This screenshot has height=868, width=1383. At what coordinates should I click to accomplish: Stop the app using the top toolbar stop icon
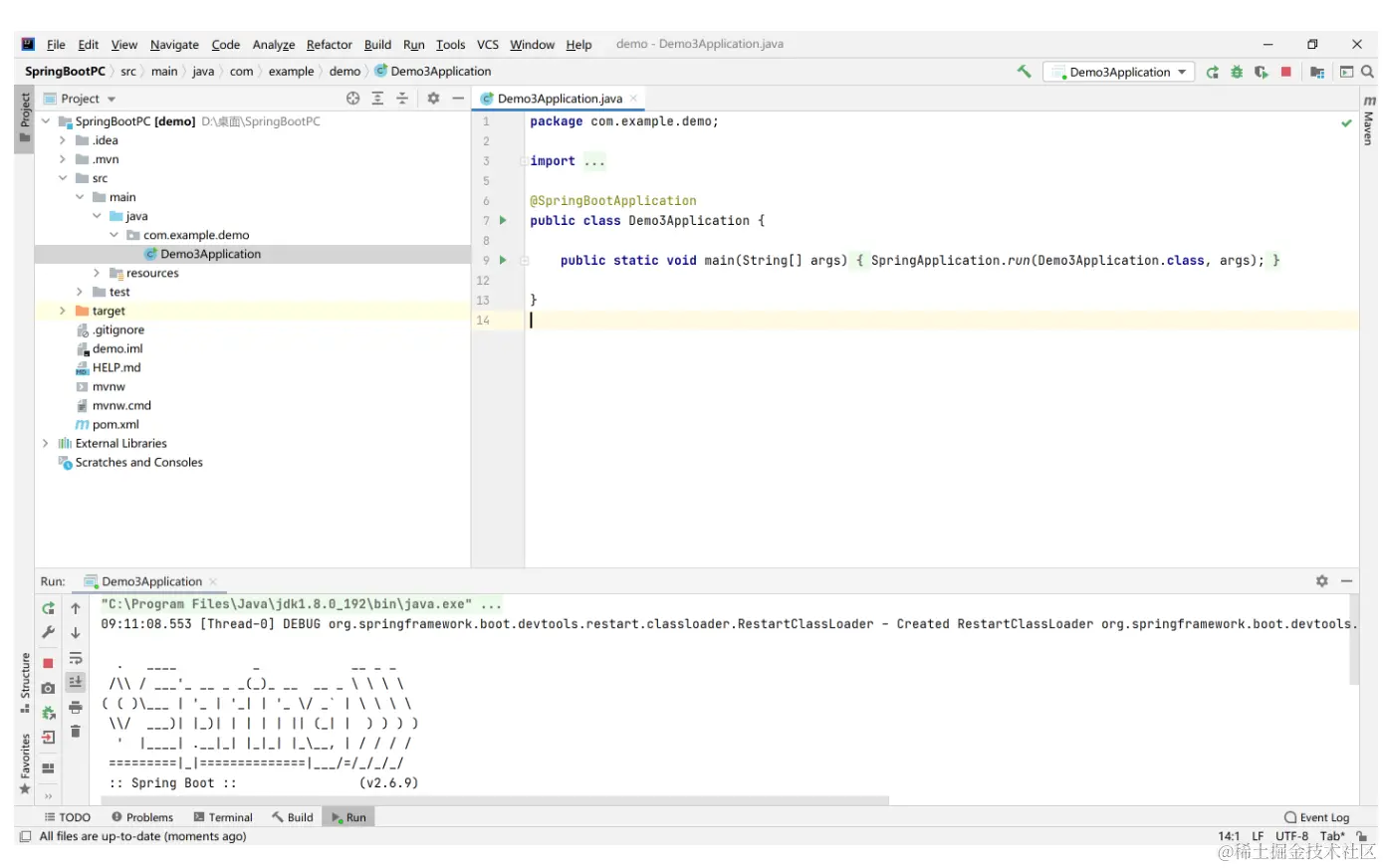click(1286, 72)
